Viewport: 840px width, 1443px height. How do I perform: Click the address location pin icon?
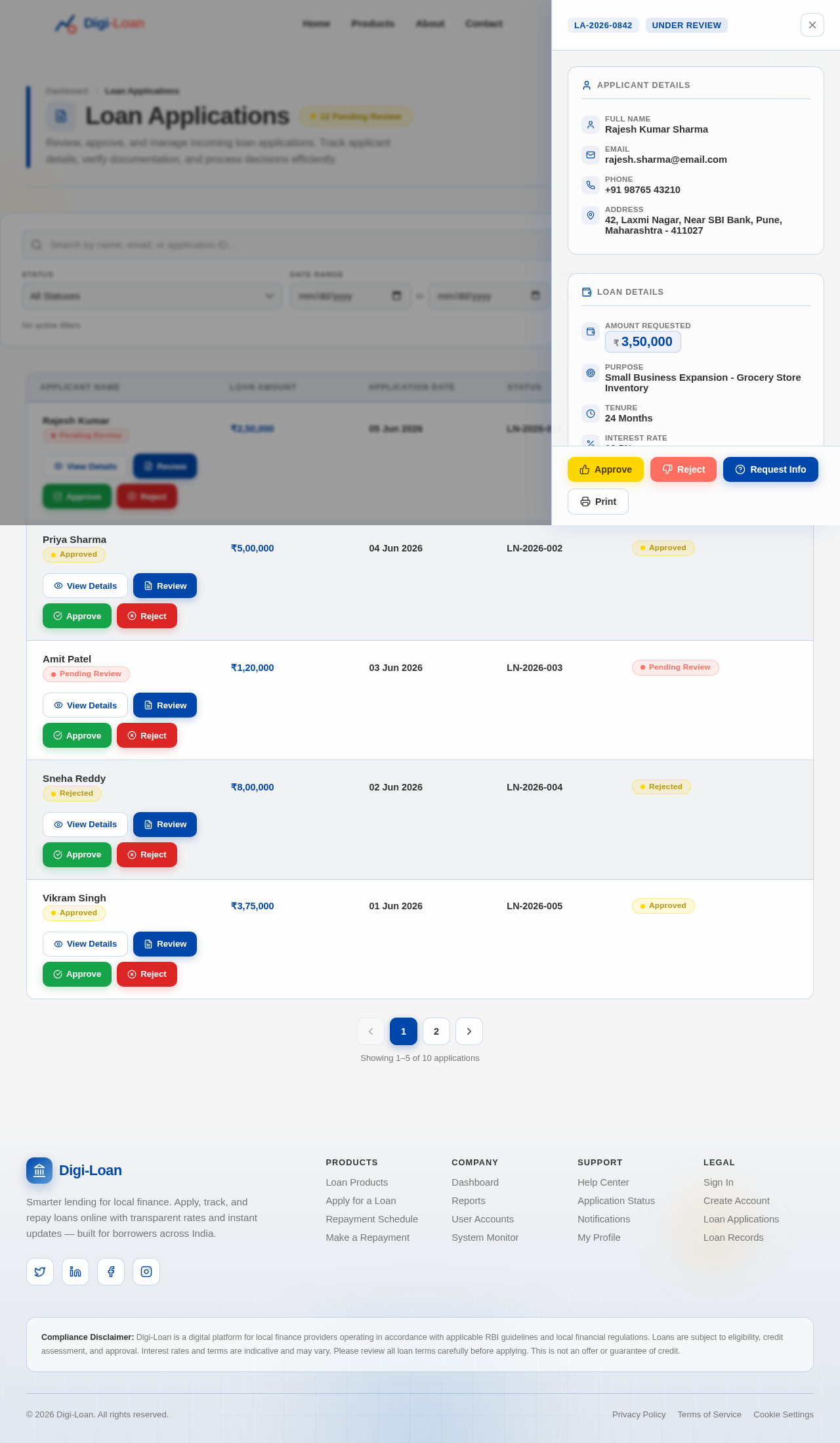tap(591, 215)
